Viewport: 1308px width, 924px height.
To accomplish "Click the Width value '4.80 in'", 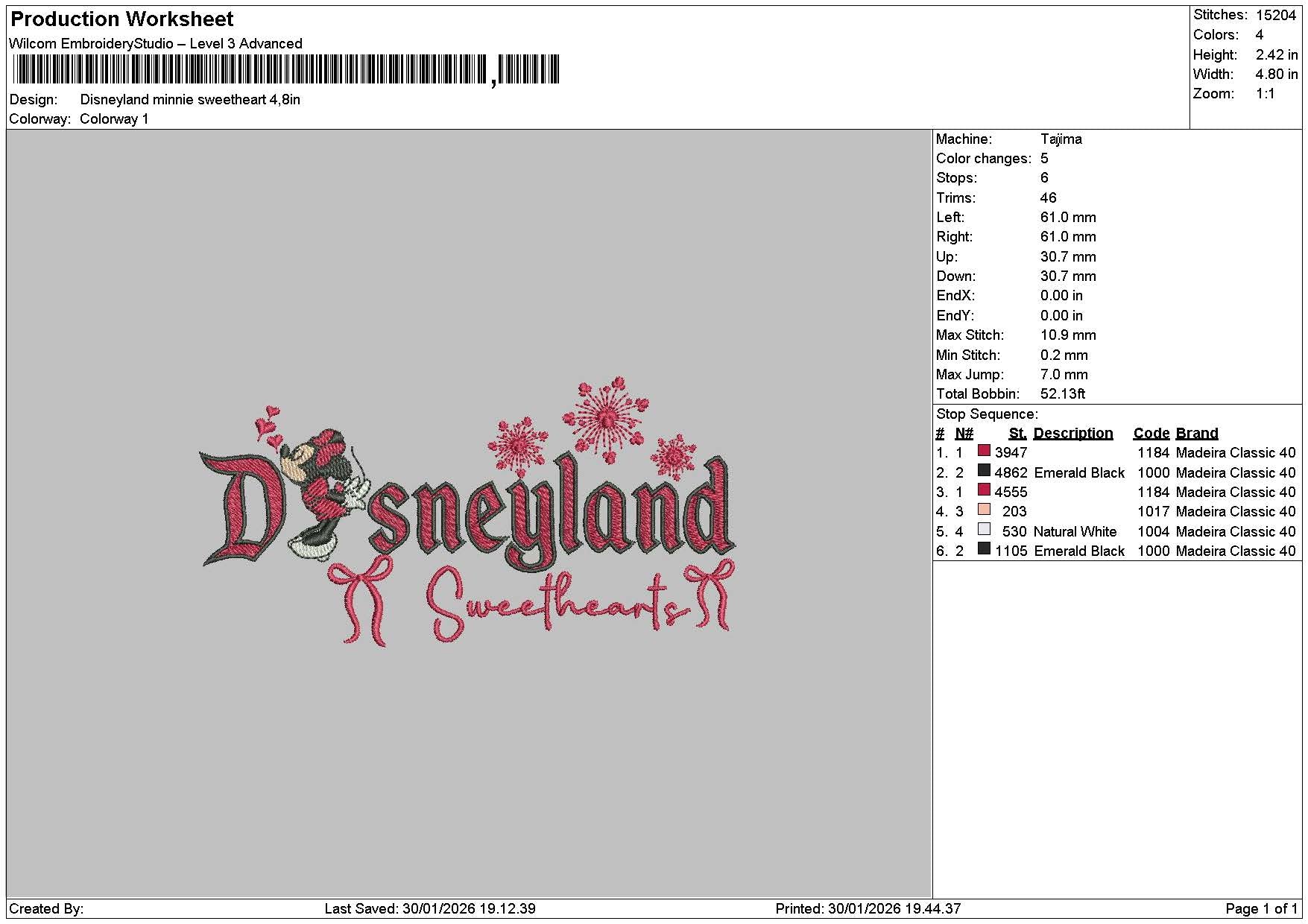I will [1277, 75].
